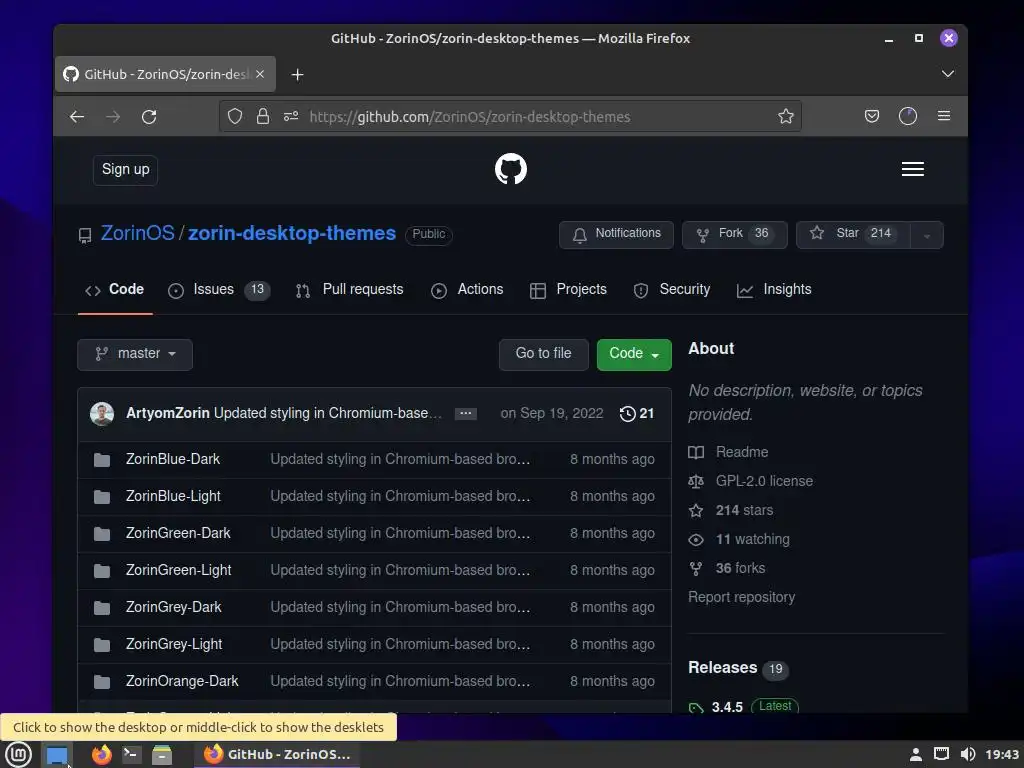Open Terminal from the panel

pos(131,754)
